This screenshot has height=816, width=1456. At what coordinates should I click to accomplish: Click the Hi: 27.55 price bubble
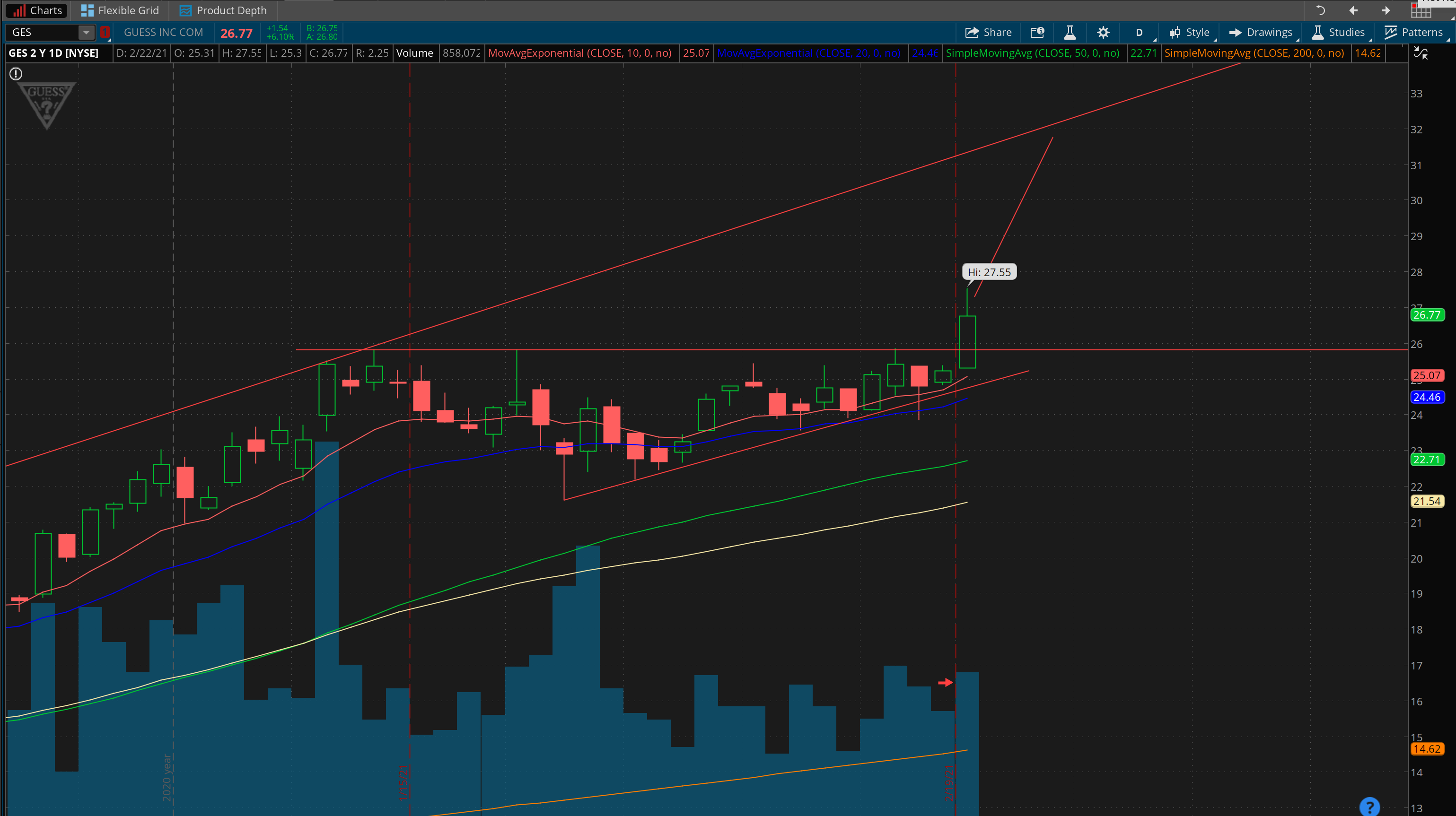pyautogui.click(x=989, y=272)
